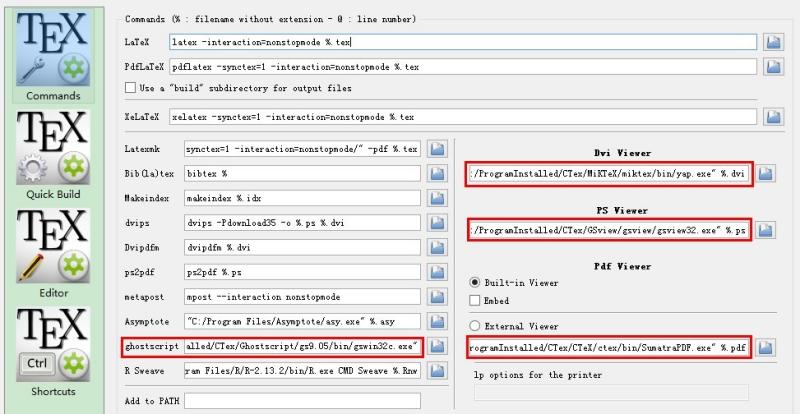Toggle the Embed checkbox
The image size is (800, 414).
[x=474, y=301]
